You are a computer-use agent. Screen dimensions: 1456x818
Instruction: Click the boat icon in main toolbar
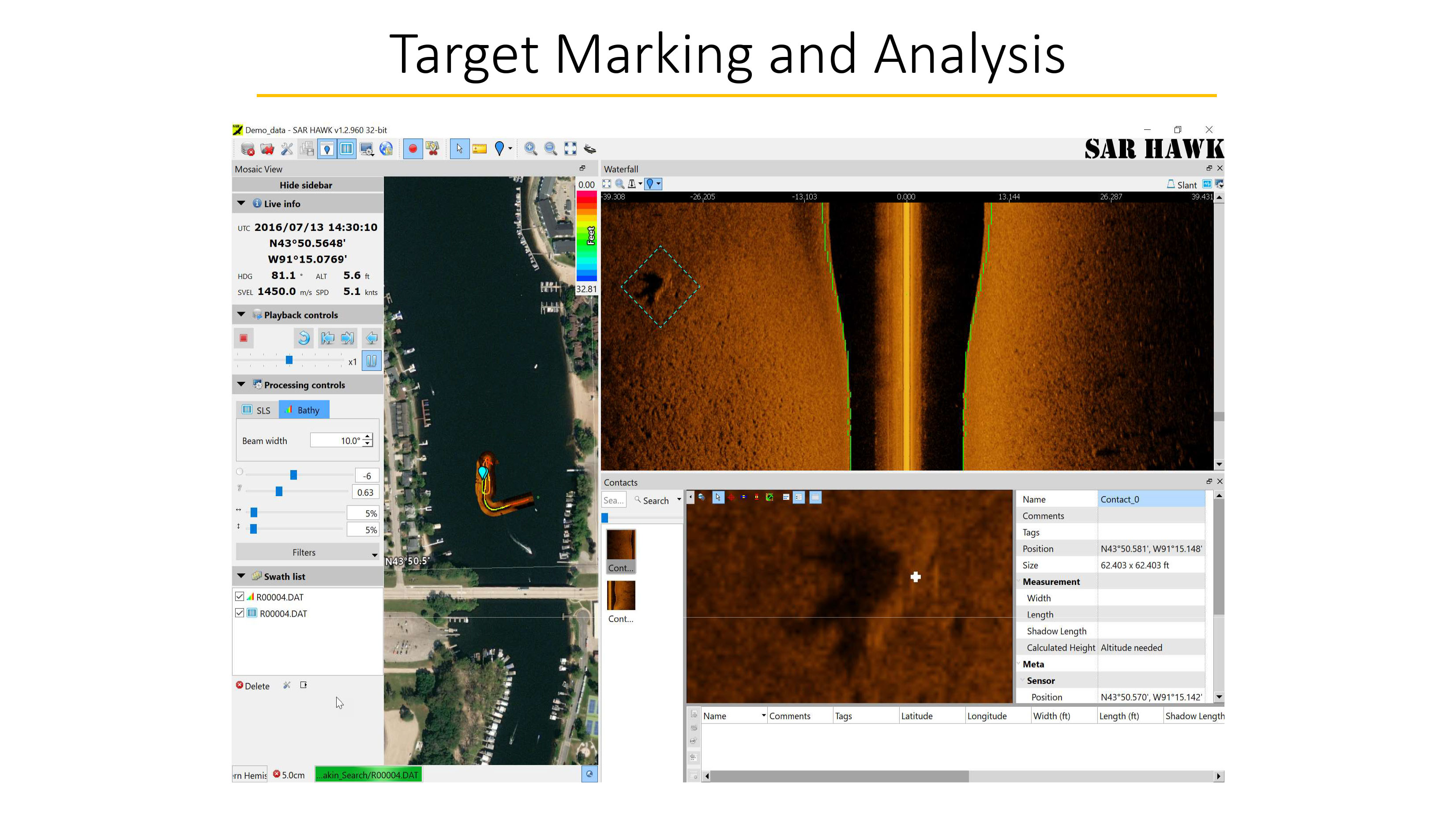(x=589, y=149)
